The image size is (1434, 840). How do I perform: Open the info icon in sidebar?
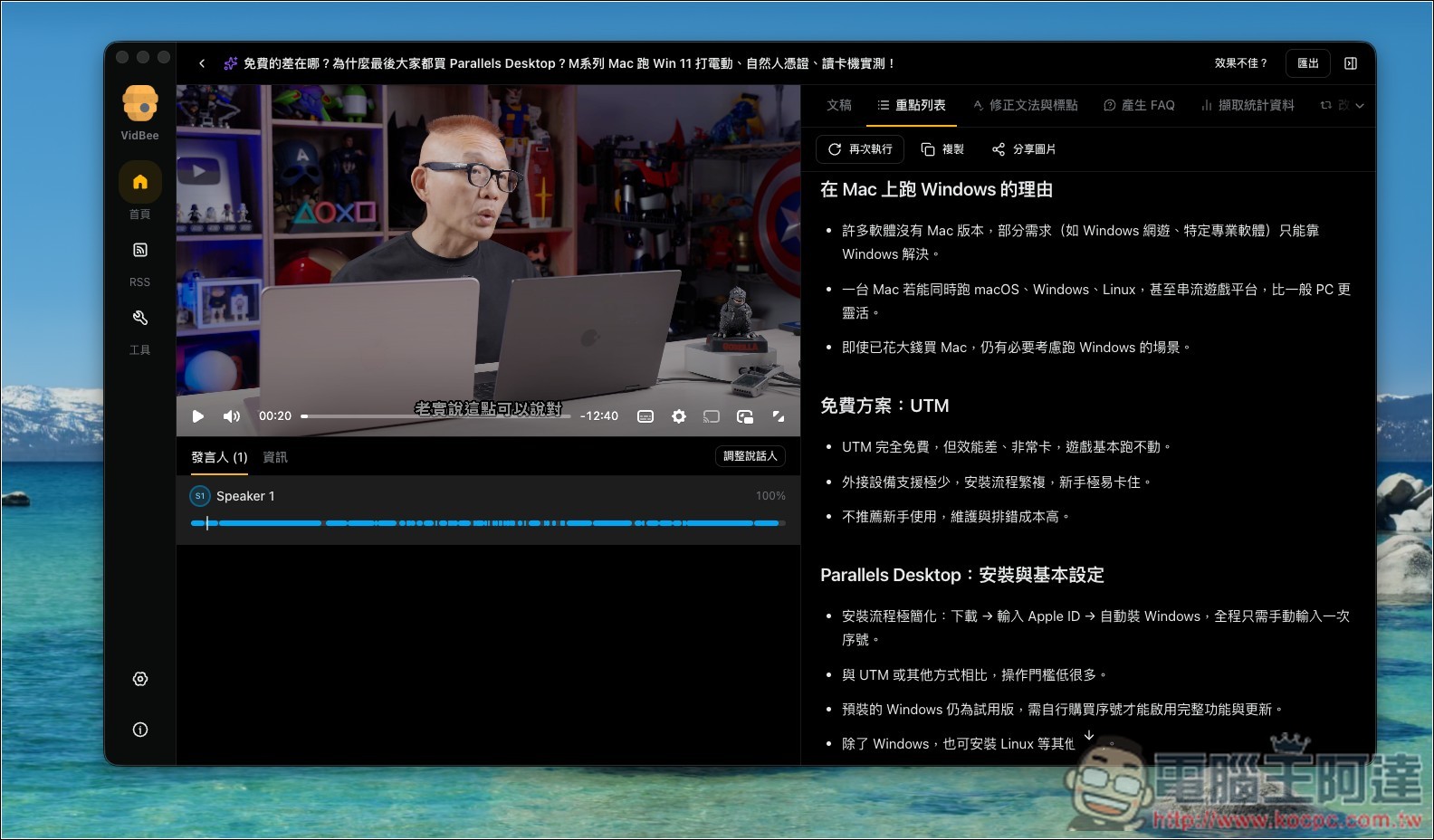pos(140,730)
